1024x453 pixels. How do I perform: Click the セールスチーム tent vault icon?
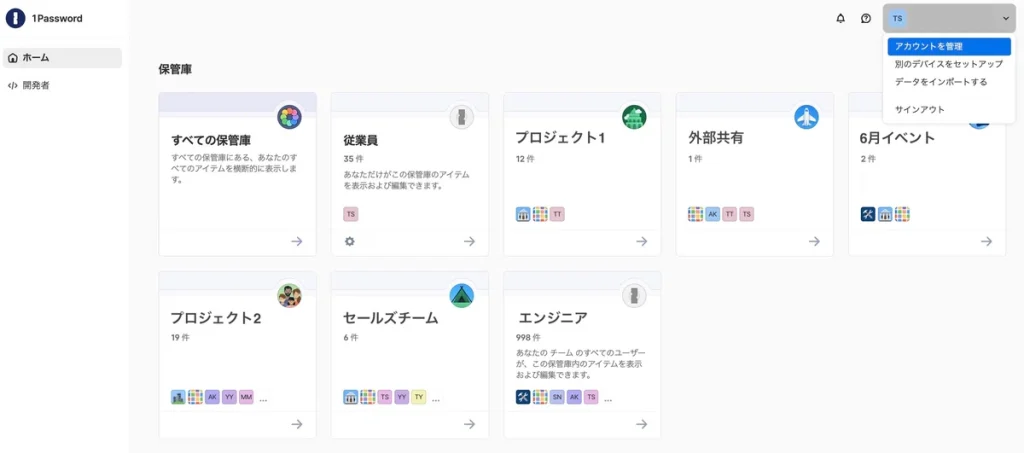tap(461, 295)
